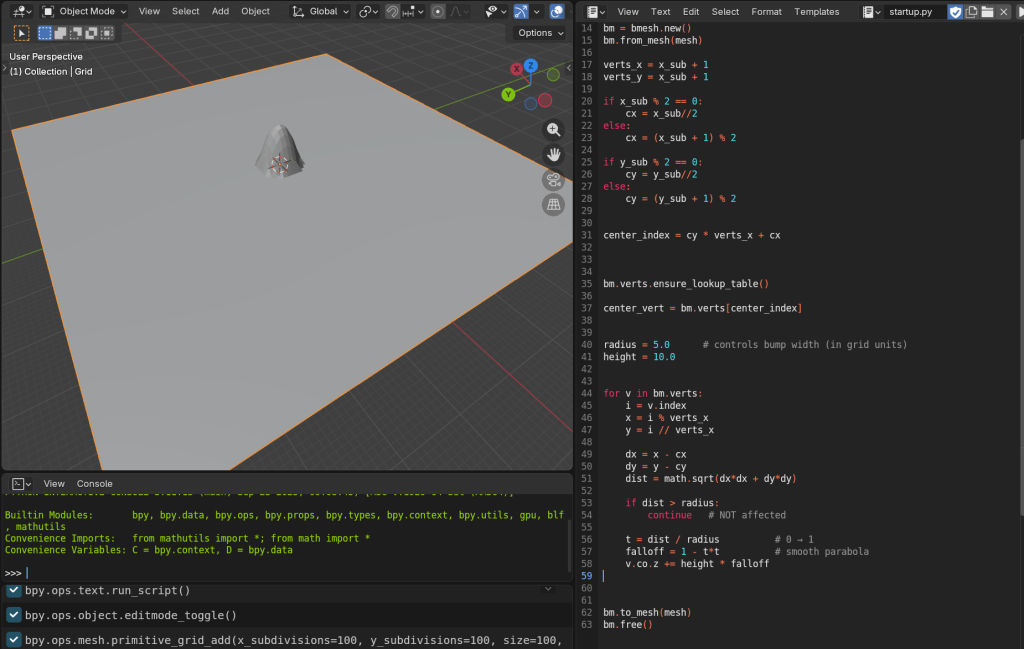Switch perspective/orthographic with the grid icon
The image size is (1024, 649).
553,205
